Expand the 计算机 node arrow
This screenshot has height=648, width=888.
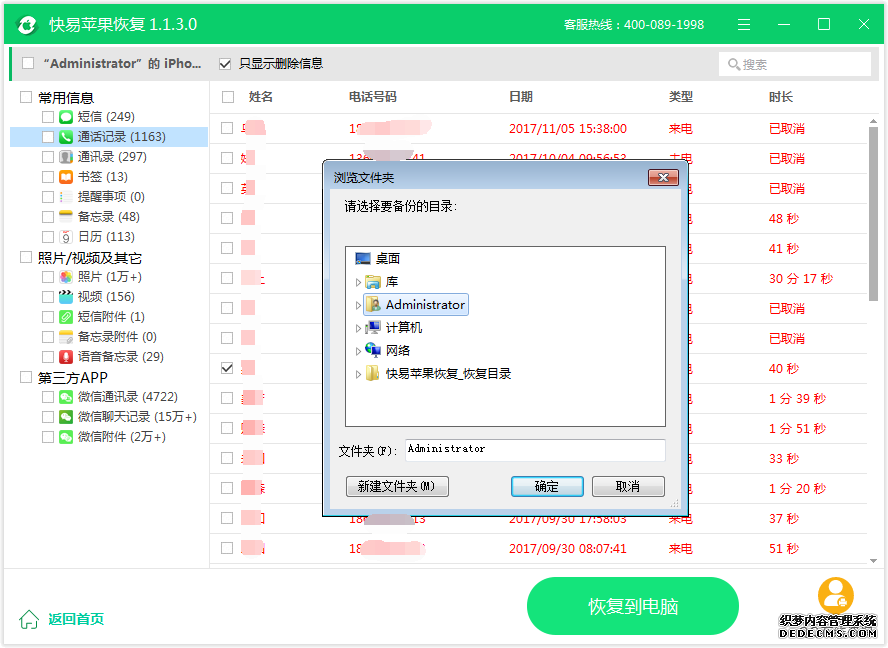click(x=358, y=328)
